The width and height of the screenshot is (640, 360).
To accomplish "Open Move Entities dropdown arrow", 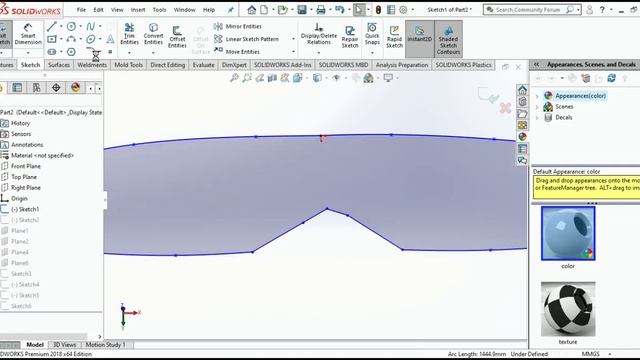I will pyautogui.click(x=293, y=52).
